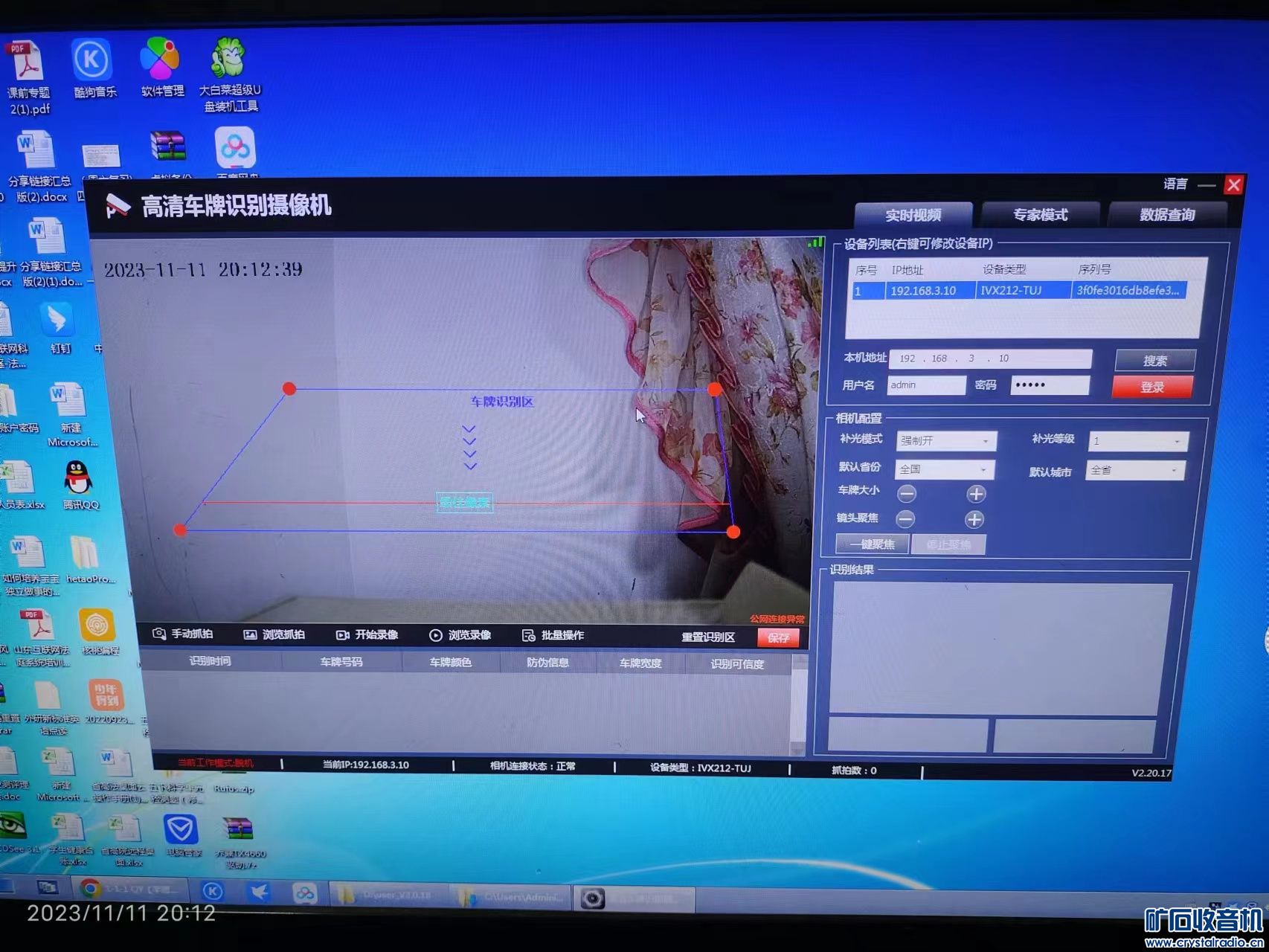Click the top-right red region handle
Screen dimensions: 1269x952
click(715, 389)
